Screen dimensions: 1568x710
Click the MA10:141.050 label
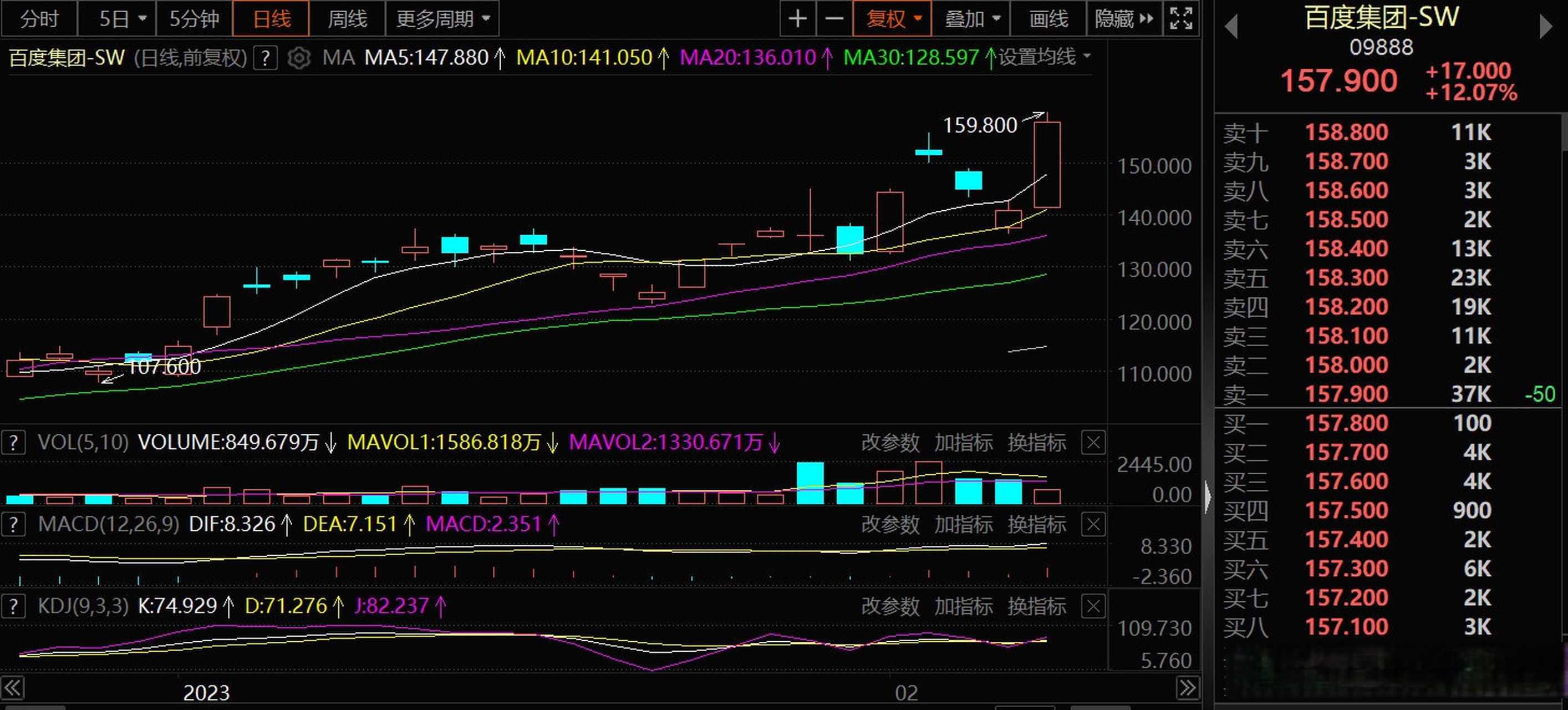pyautogui.click(x=584, y=58)
